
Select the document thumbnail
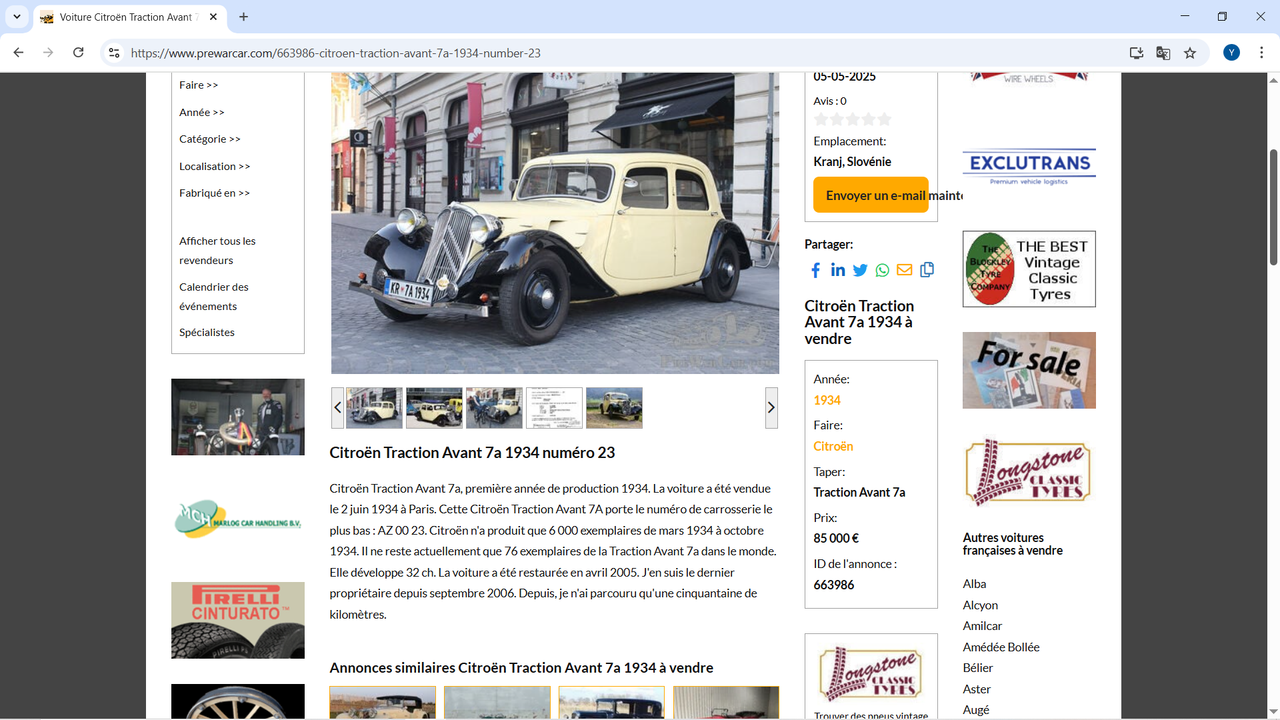click(x=554, y=408)
